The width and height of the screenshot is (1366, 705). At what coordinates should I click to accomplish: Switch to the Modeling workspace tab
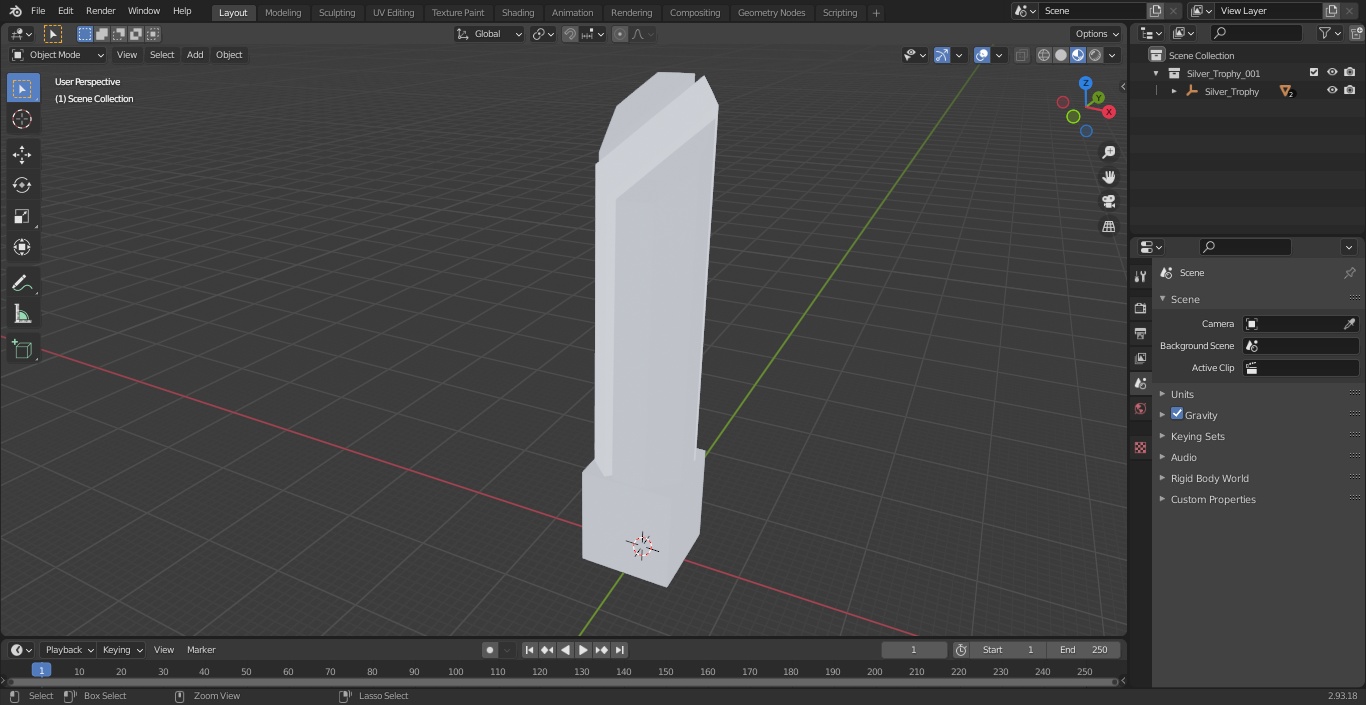[283, 12]
